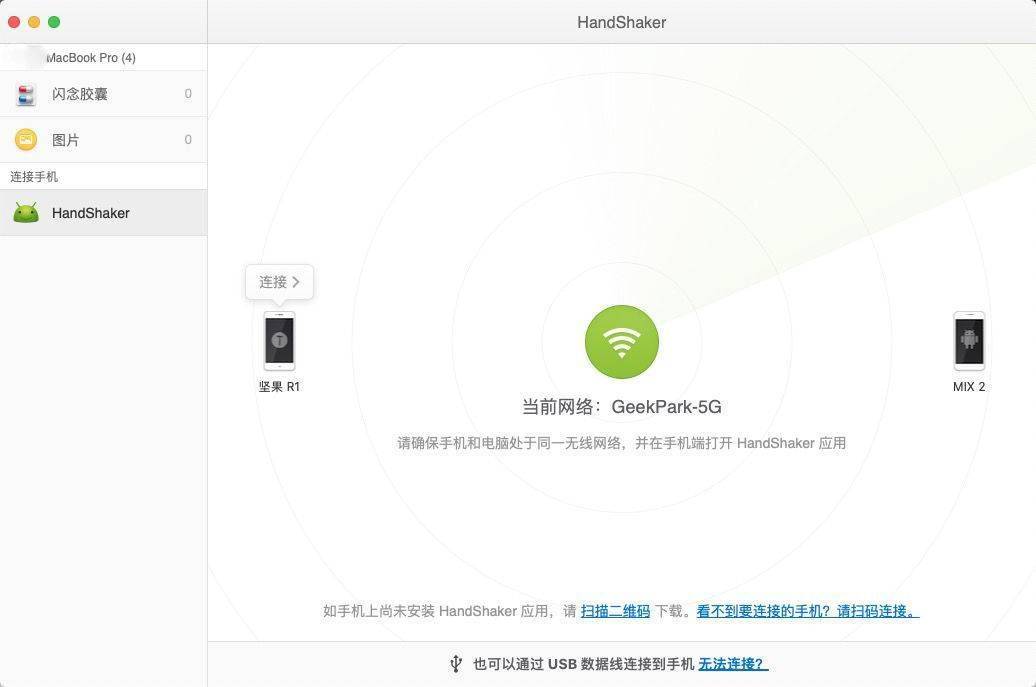Click the MacBook Pro (4) sidebar entry

point(91,57)
